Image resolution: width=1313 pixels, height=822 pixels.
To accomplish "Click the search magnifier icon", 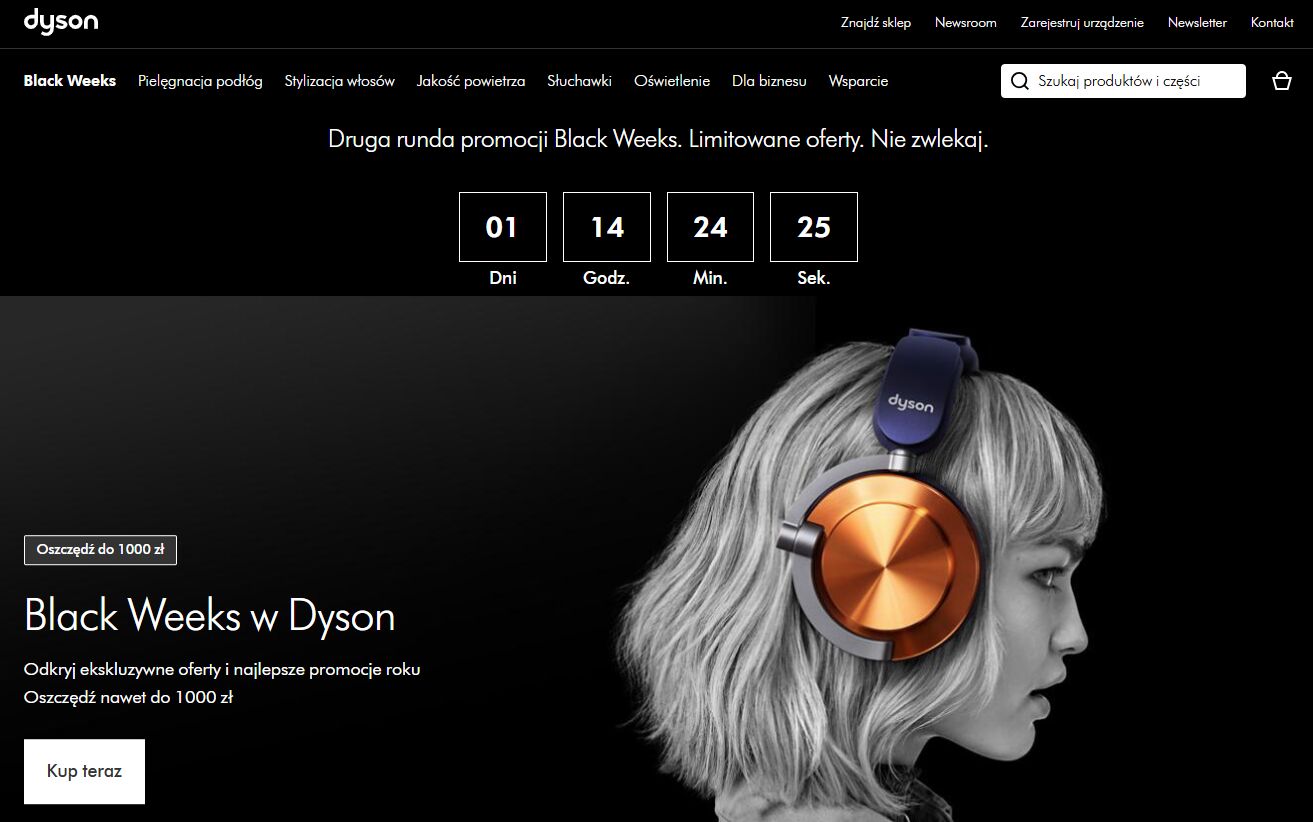I will [1020, 81].
